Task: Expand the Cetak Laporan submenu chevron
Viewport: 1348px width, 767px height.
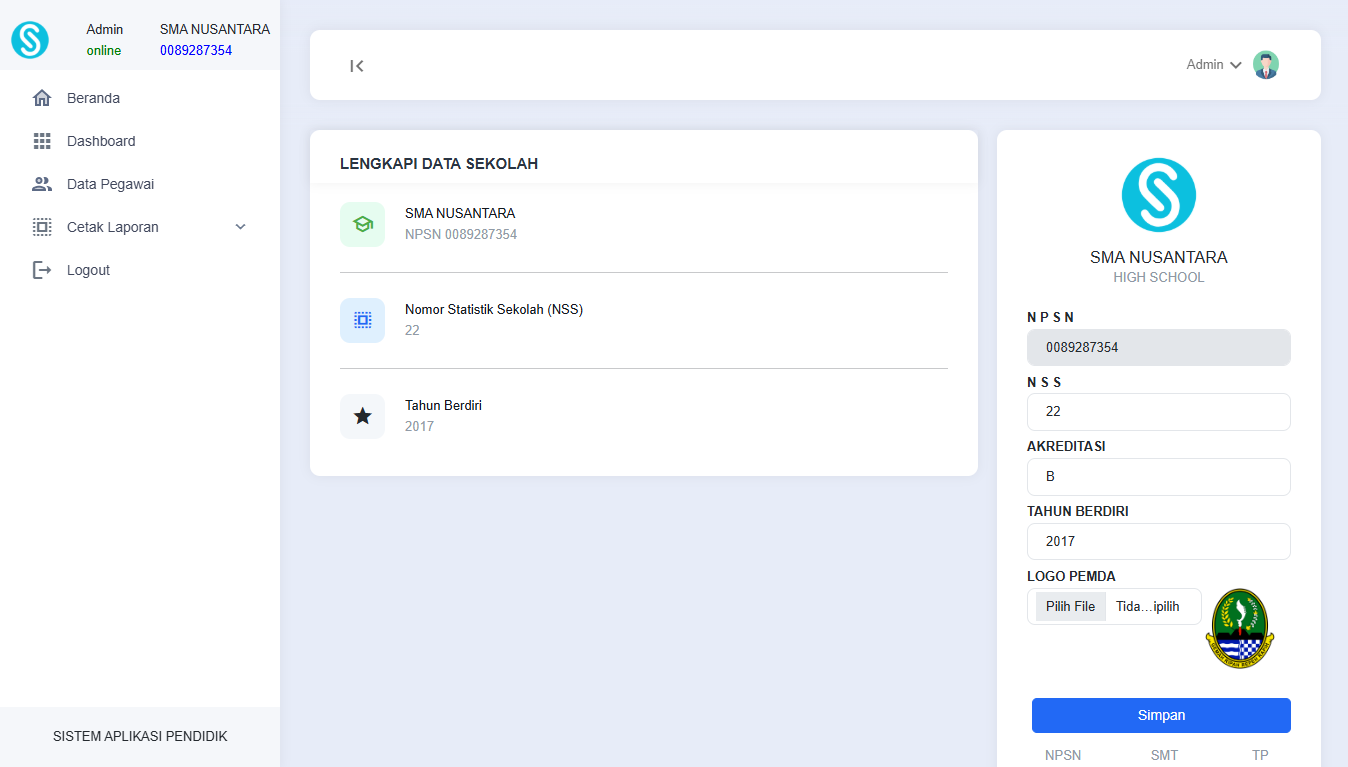Action: [240, 227]
